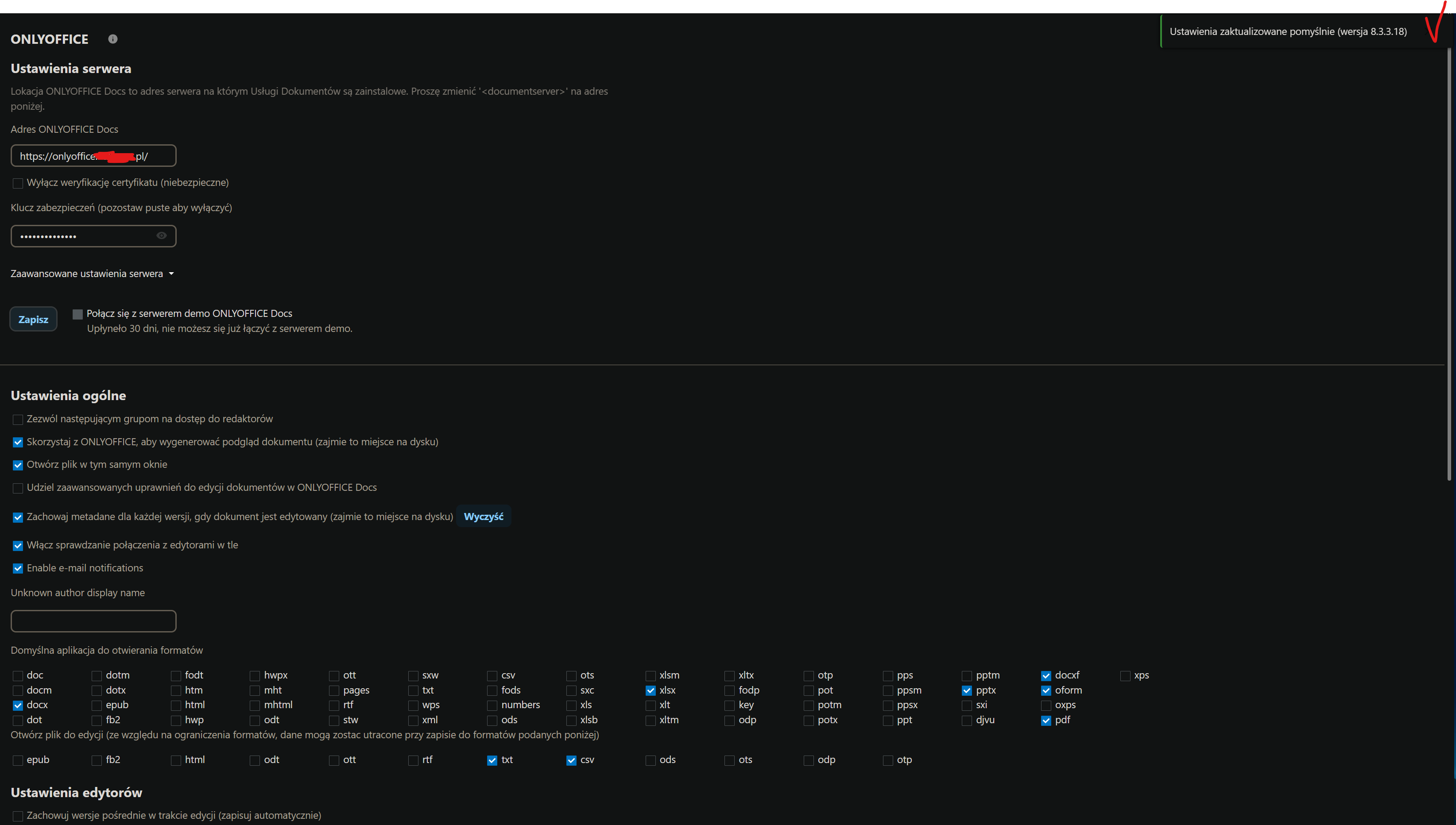1456x825 pixels.
Task: Check otp in open-for-editing formats
Action: click(x=888, y=760)
